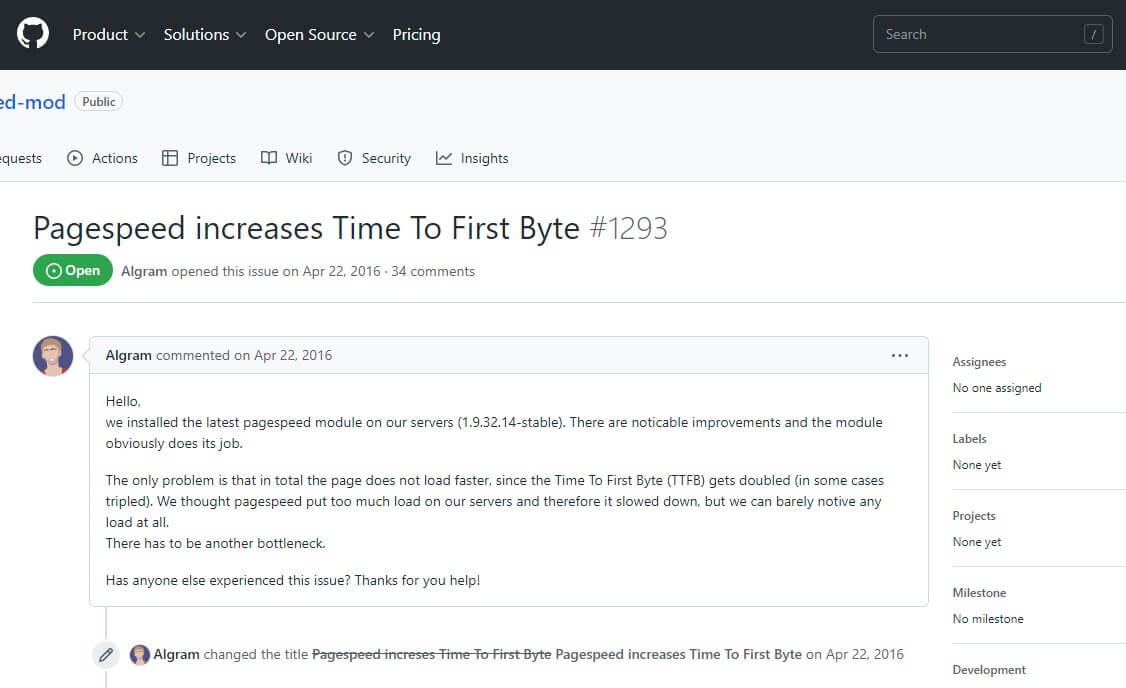This screenshot has height=688, width=1126.
Task: Click the green Open issue status badge
Action: [73, 270]
